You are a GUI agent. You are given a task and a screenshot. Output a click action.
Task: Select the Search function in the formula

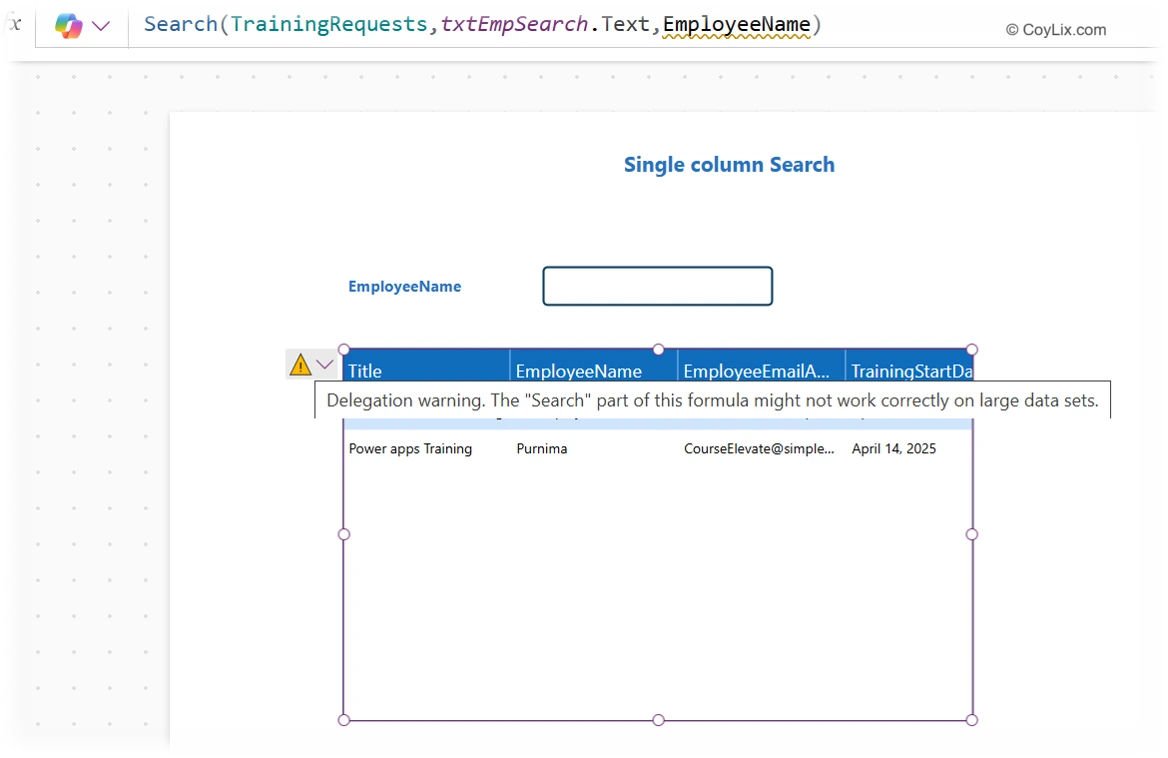point(180,24)
